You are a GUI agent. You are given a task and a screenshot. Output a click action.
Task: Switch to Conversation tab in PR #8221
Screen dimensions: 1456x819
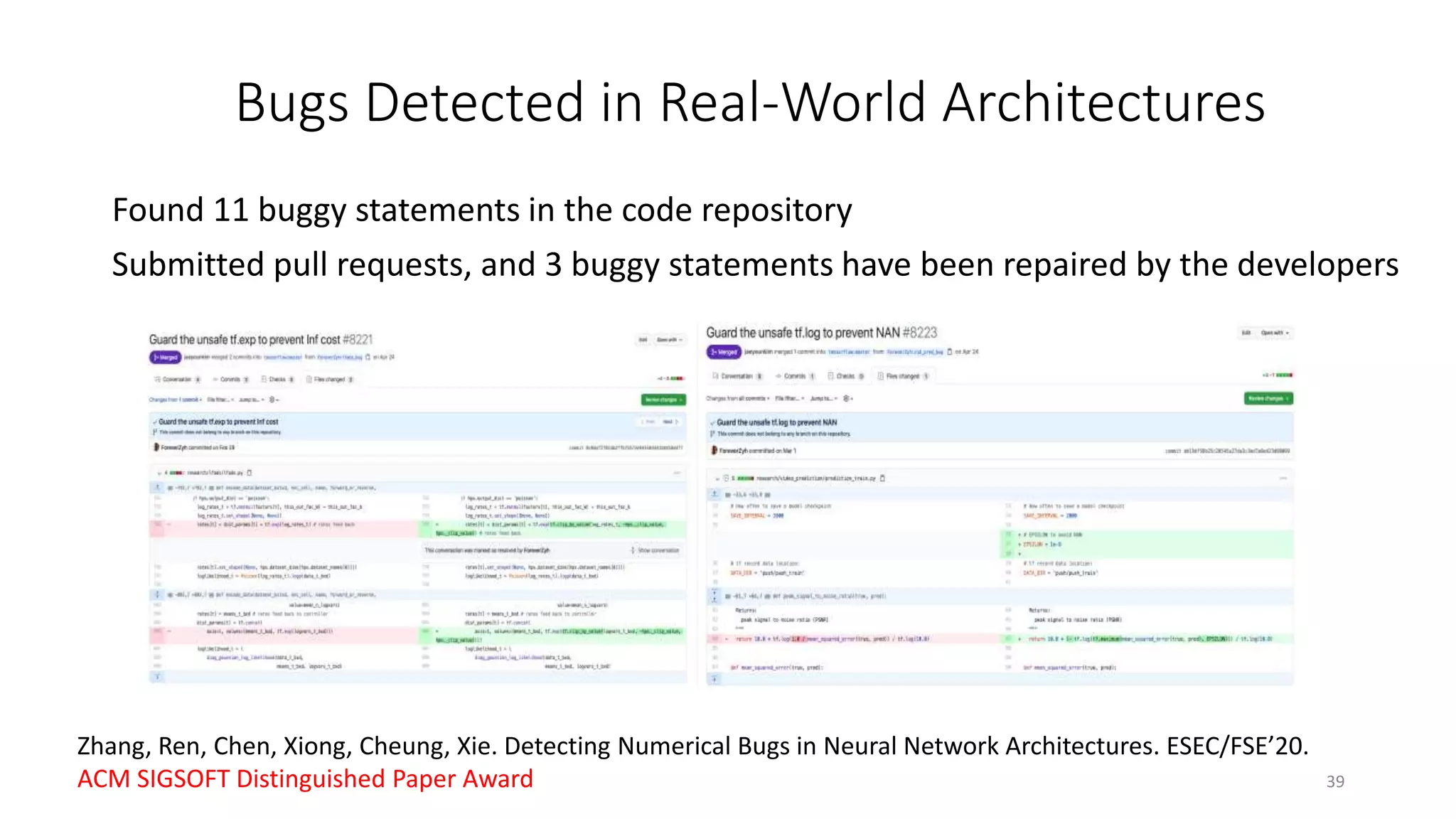[x=178, y=379]
